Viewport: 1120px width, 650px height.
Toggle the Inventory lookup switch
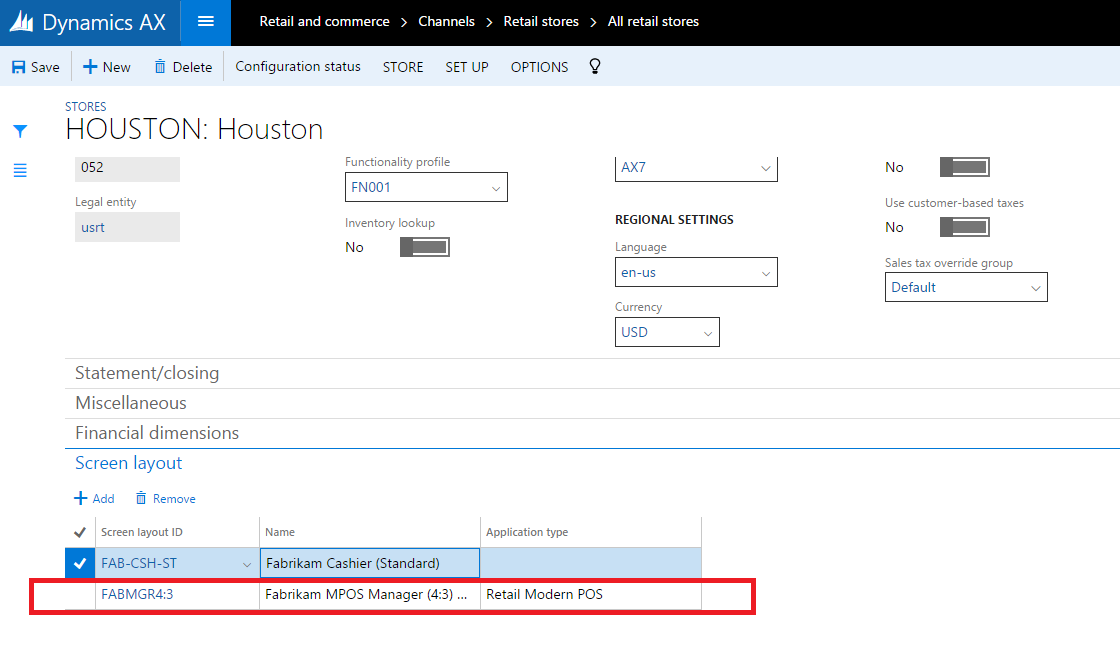tap(424, 247)
